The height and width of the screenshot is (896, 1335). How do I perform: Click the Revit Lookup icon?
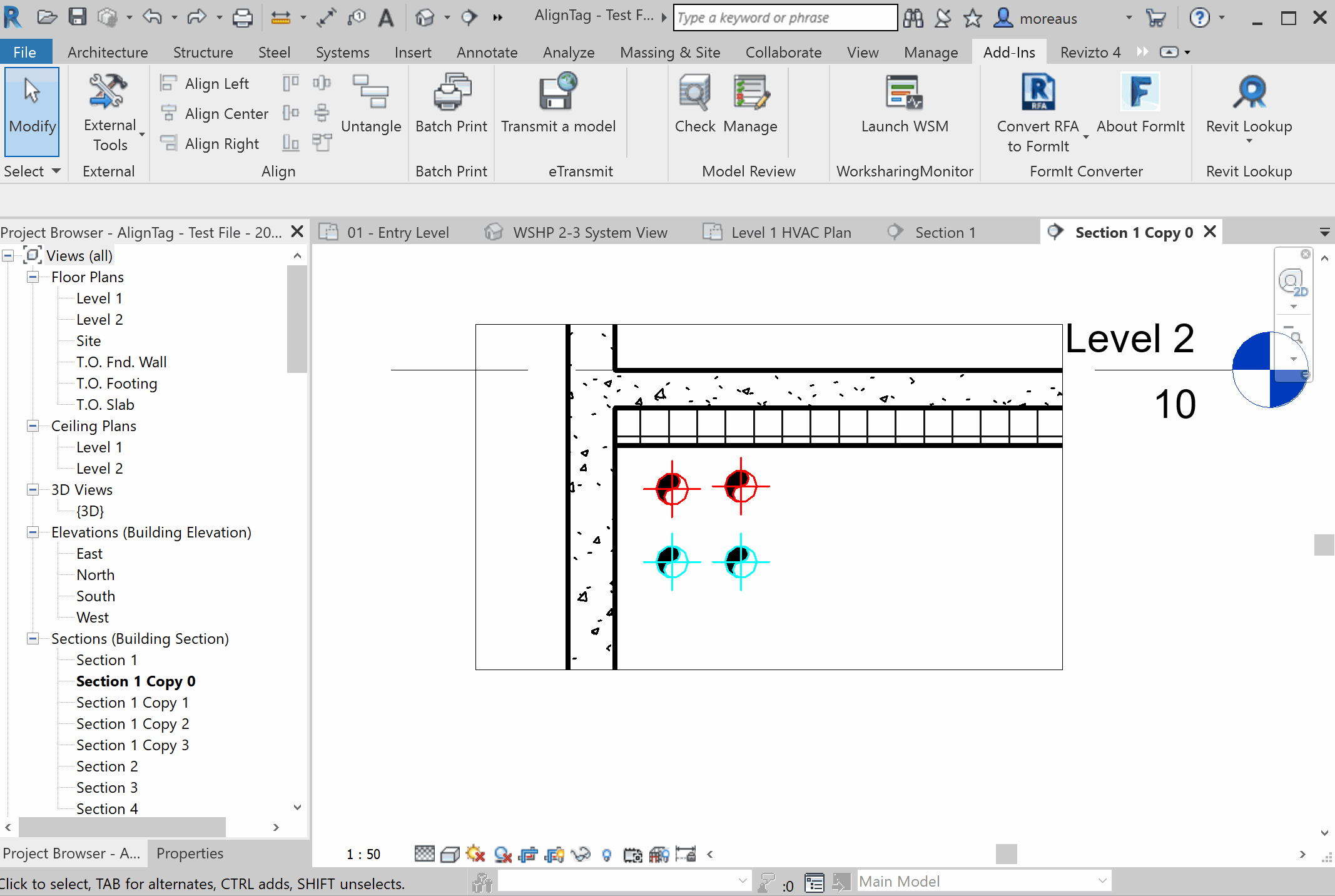(x=1249, y=93)
